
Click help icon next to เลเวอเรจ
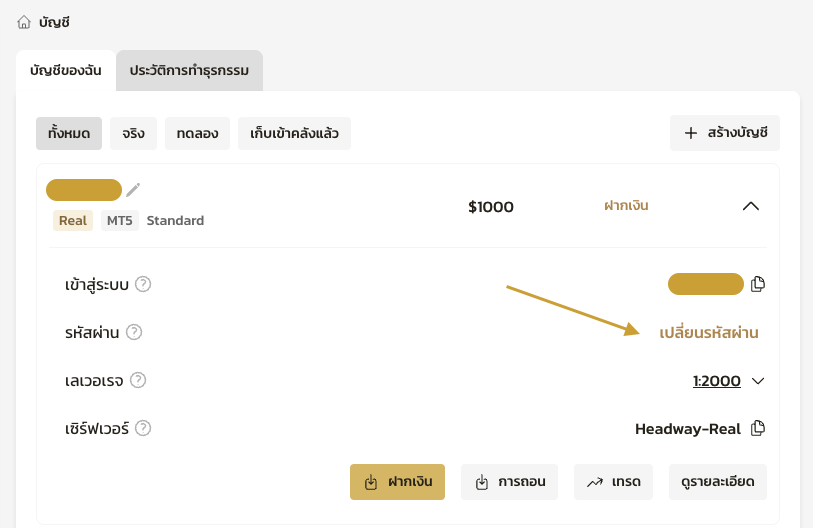[138, 380]
